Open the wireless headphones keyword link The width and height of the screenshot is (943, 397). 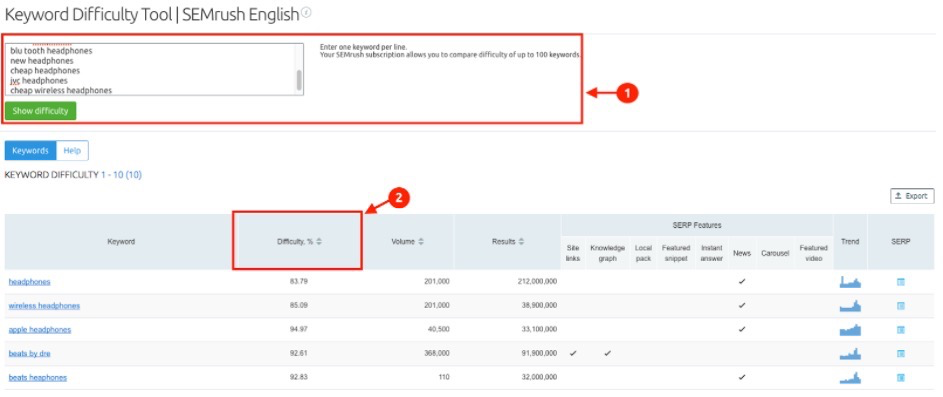pos(44,306)
